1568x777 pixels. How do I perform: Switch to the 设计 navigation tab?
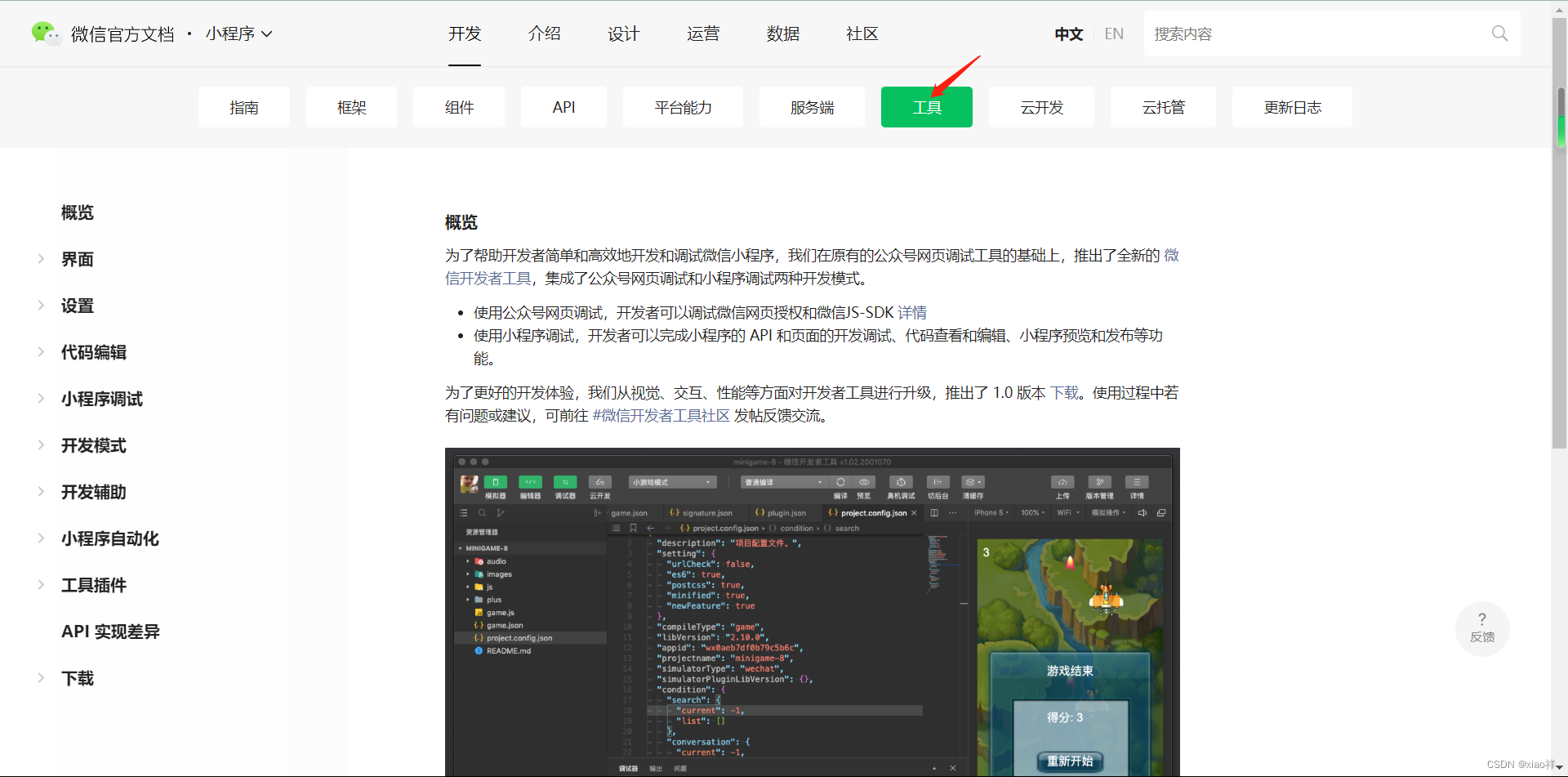[623, 33]
